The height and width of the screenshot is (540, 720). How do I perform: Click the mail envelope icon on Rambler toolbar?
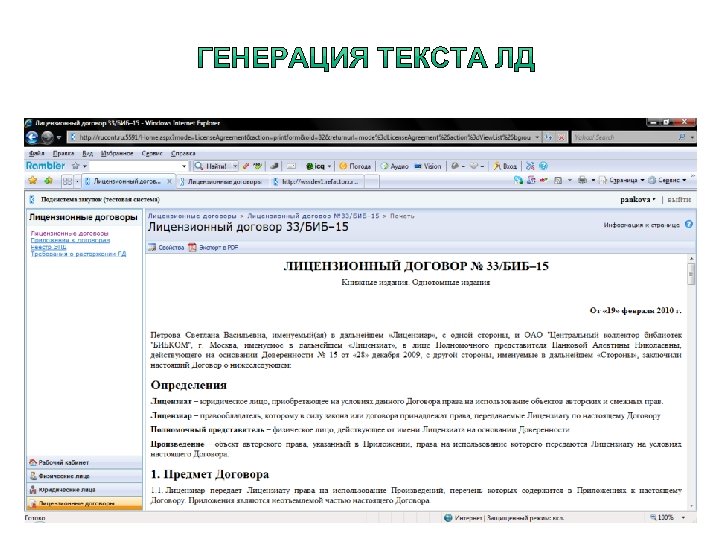tap(291, 166)
